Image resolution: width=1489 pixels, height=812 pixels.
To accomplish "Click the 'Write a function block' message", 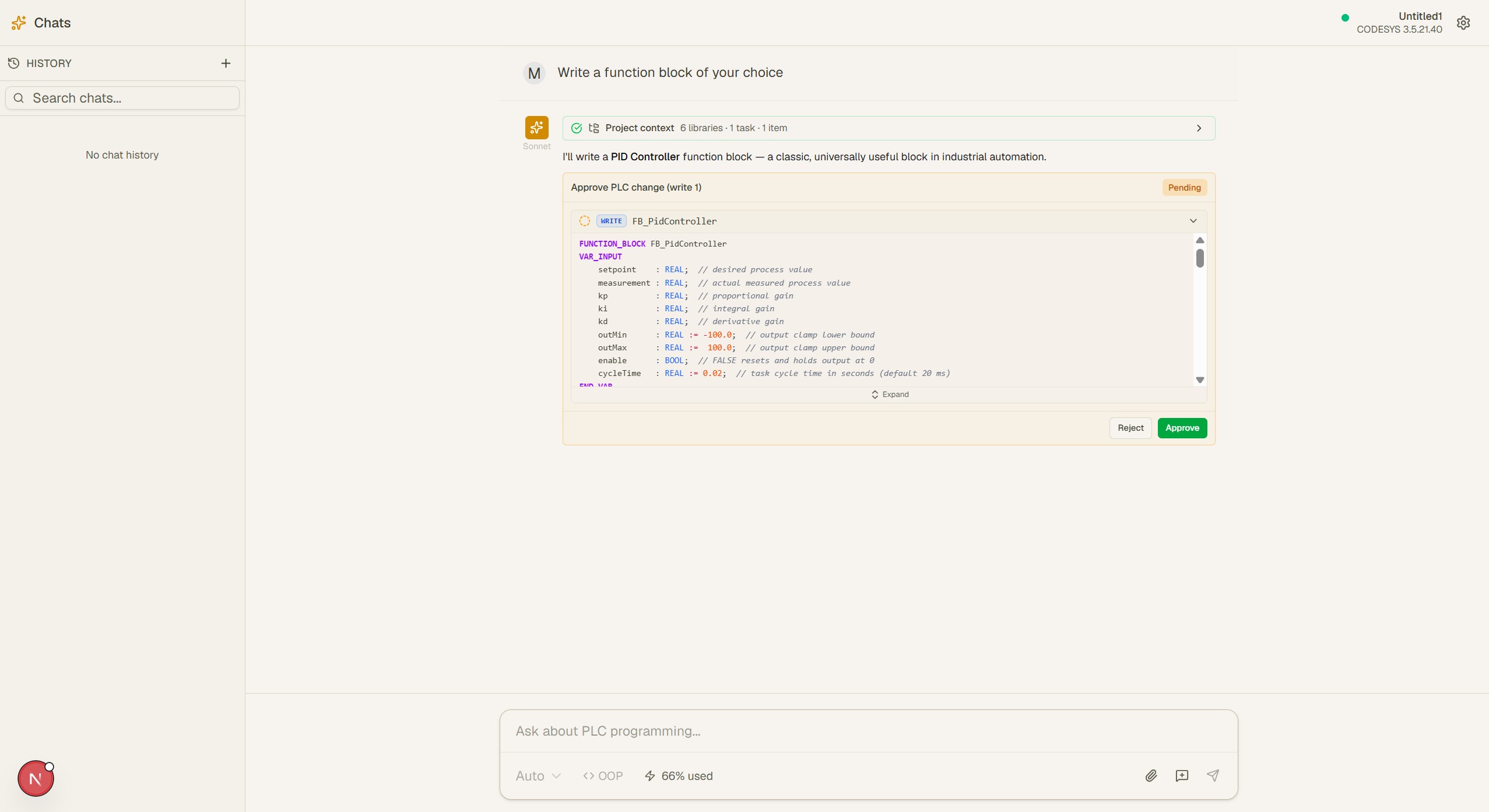I will point(670,72).
